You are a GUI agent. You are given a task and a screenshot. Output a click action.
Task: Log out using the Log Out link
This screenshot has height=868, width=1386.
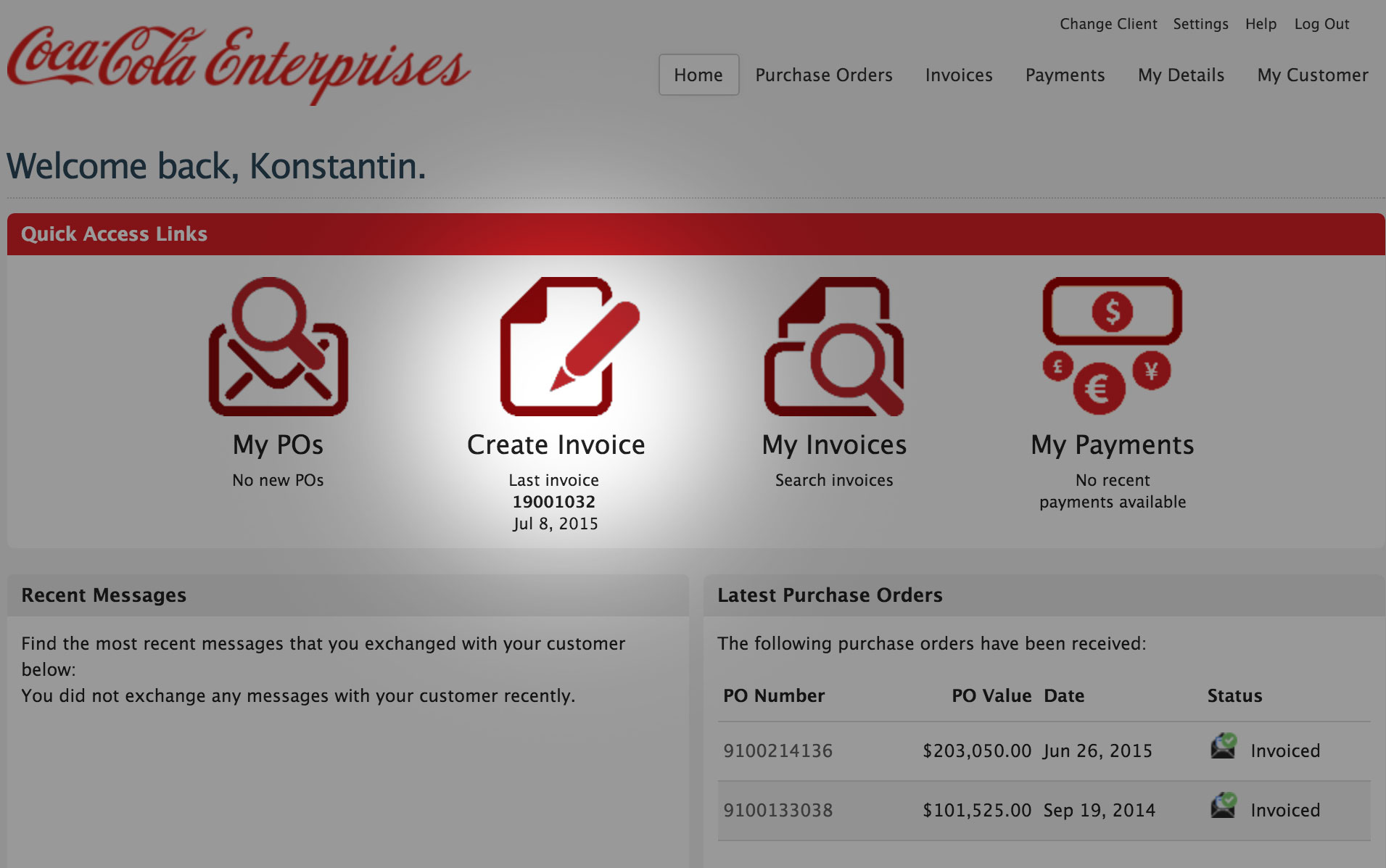[x=1321, y=23]
